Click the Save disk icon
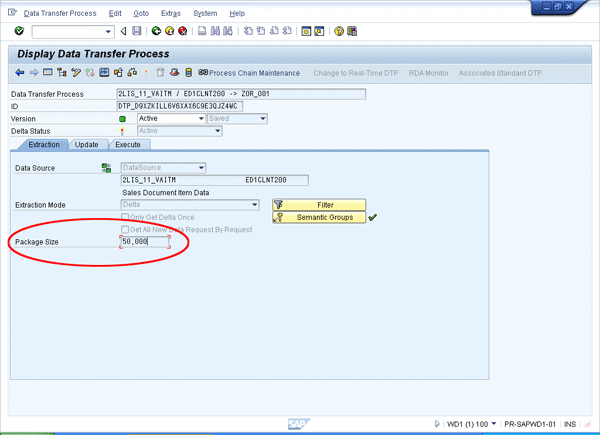The height and width of the screenshot is (435, 600). (137, 31)
